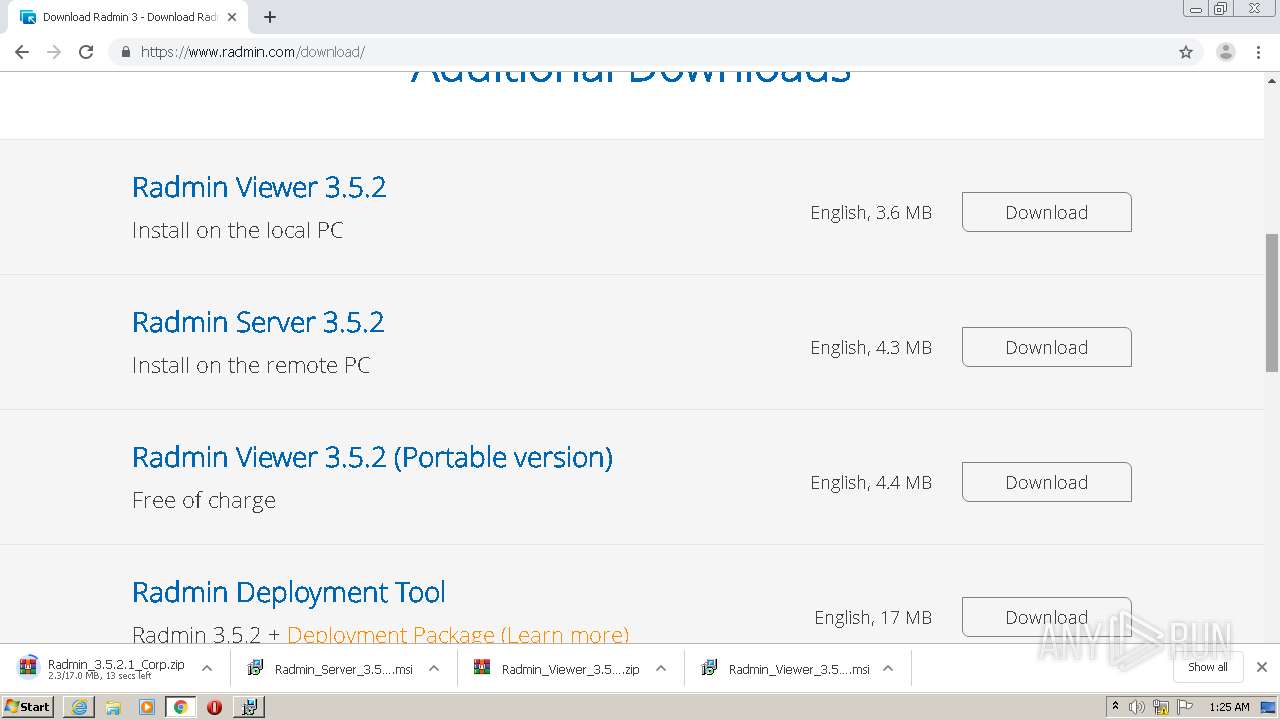Viewport: 1280px width, 720px height.
Task: Open the Chrome profile avatar
Action: click(x=1225, y=52)
